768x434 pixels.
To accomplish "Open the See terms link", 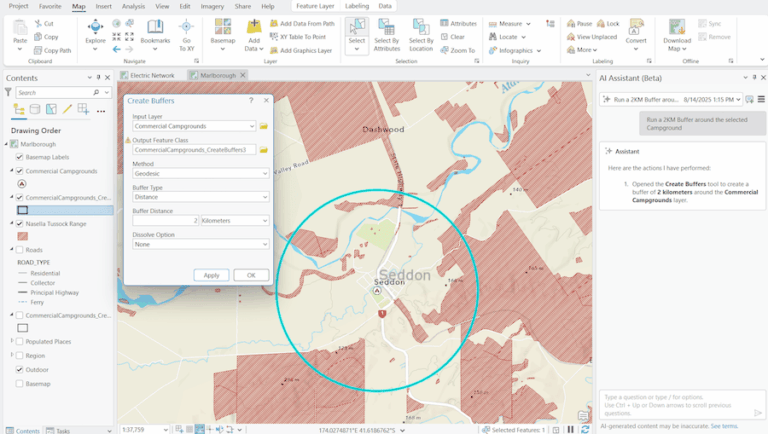I will [724, 426].
